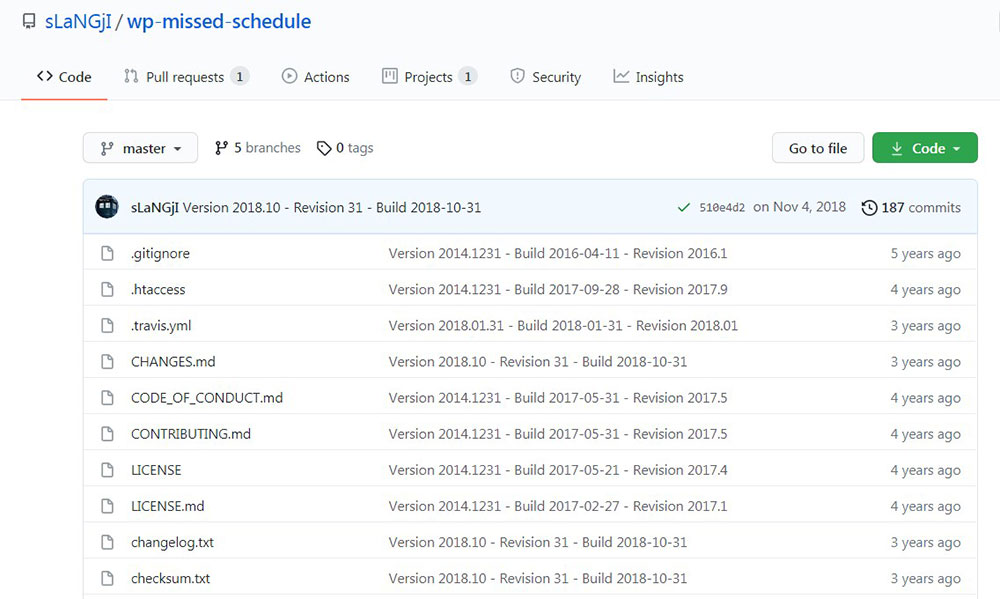Open the Actions tab
Image resolution: width=1000 pixels, height=599 pixels.
coord(316,77)
